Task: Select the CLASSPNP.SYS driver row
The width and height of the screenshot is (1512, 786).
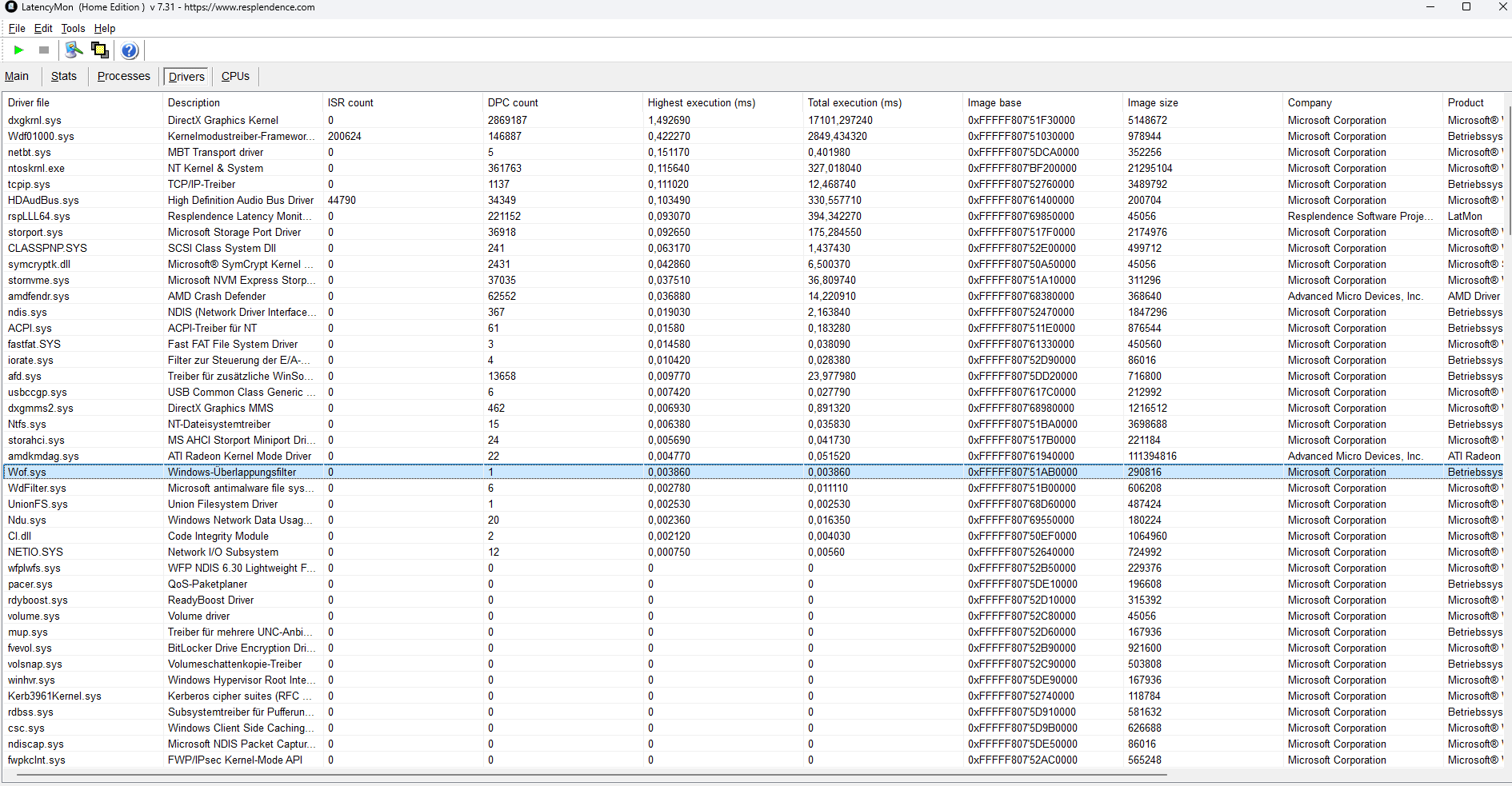Action: click(x=754, y=249)
